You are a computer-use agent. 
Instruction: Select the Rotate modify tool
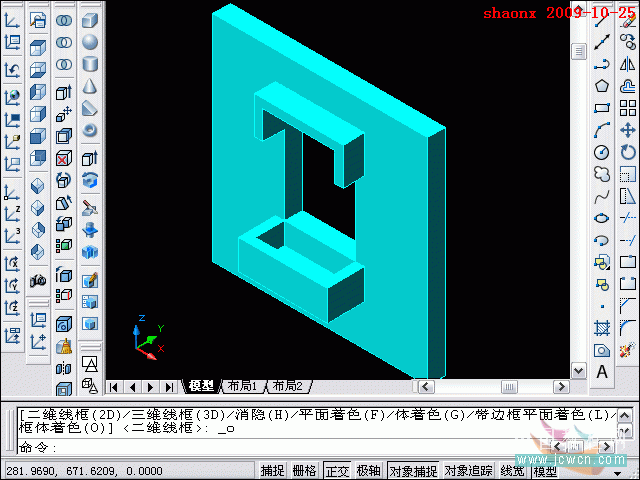pos(628,152)
